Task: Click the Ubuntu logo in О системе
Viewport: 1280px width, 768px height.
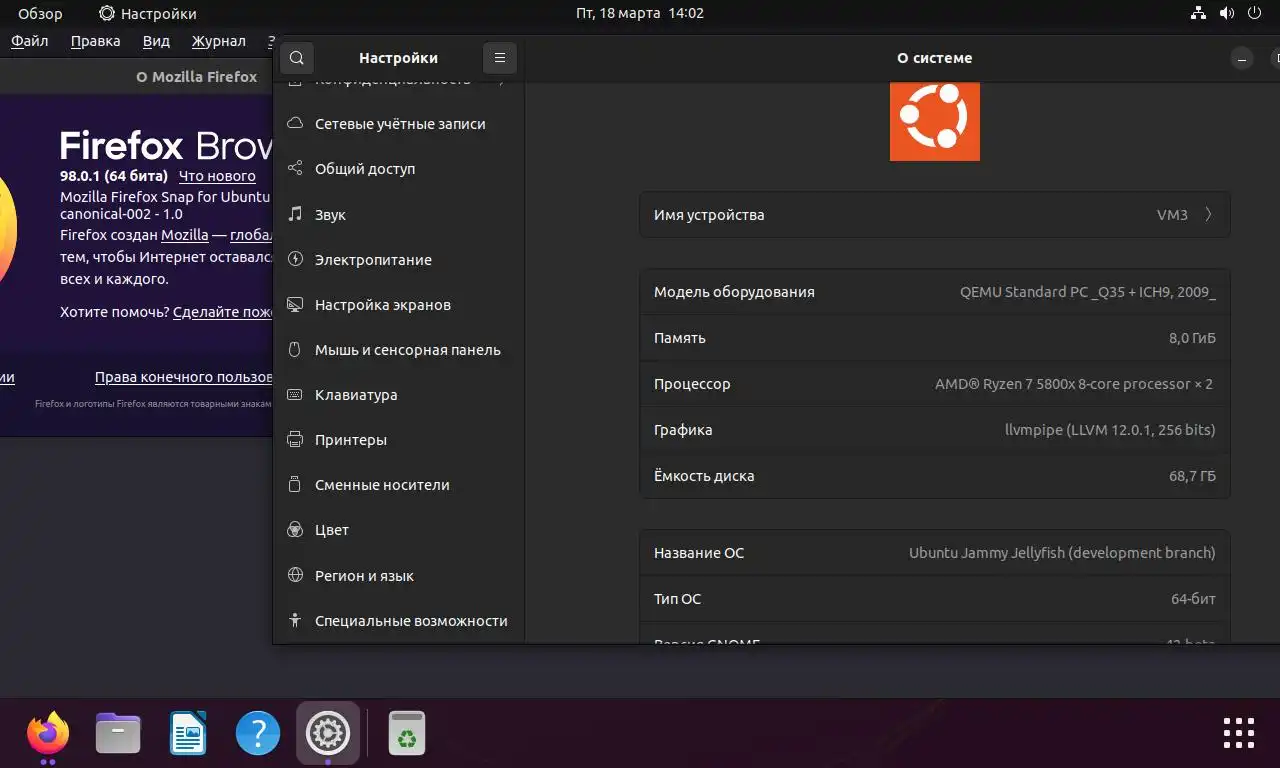Action: pyautogui.click(x=935, y=121)
